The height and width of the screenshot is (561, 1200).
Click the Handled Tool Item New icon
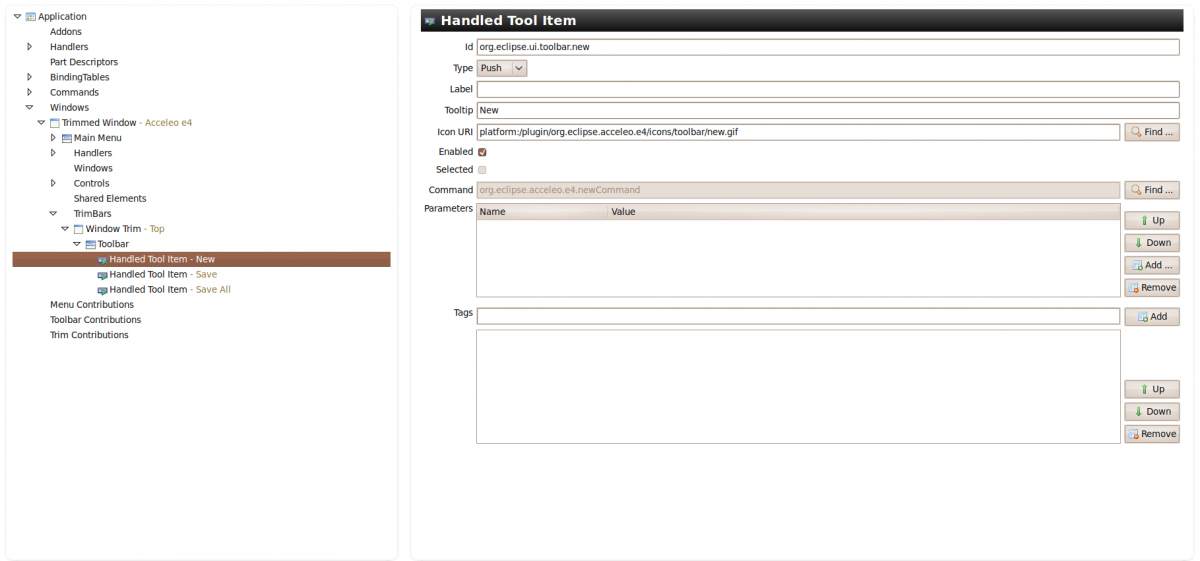(102, 260)
